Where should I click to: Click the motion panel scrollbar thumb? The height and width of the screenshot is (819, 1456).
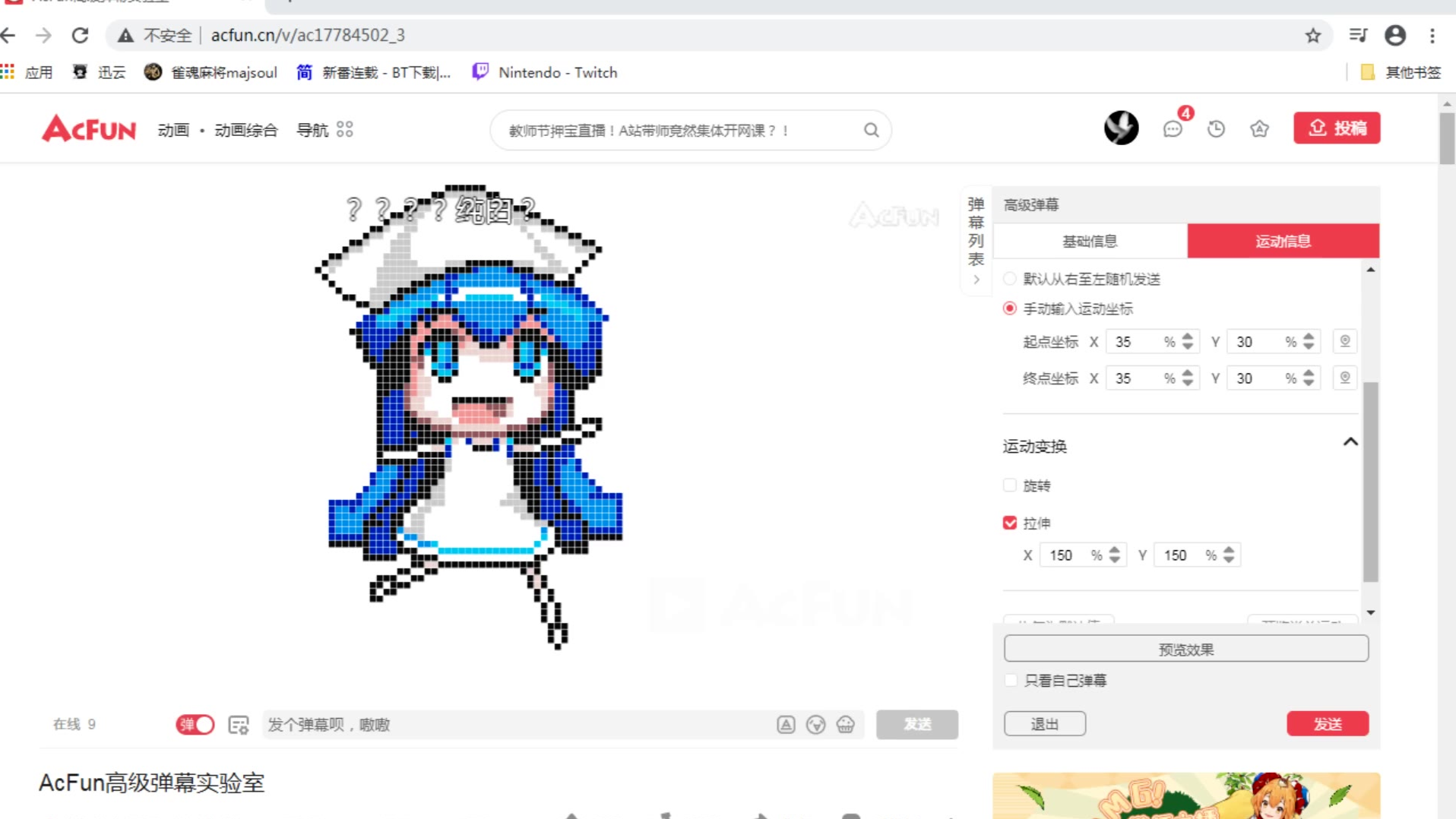(x=1370, y=482)
